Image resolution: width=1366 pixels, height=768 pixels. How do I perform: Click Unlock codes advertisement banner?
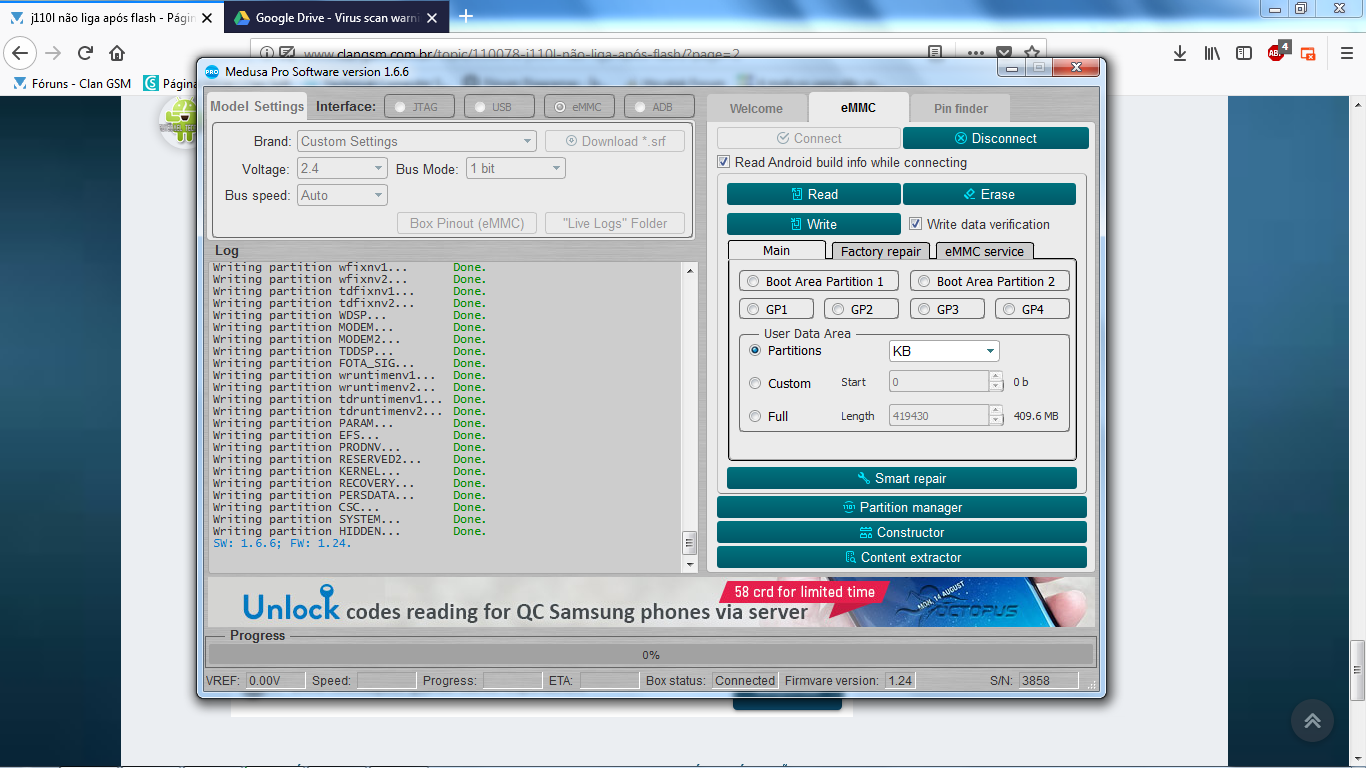coord(651,601)
